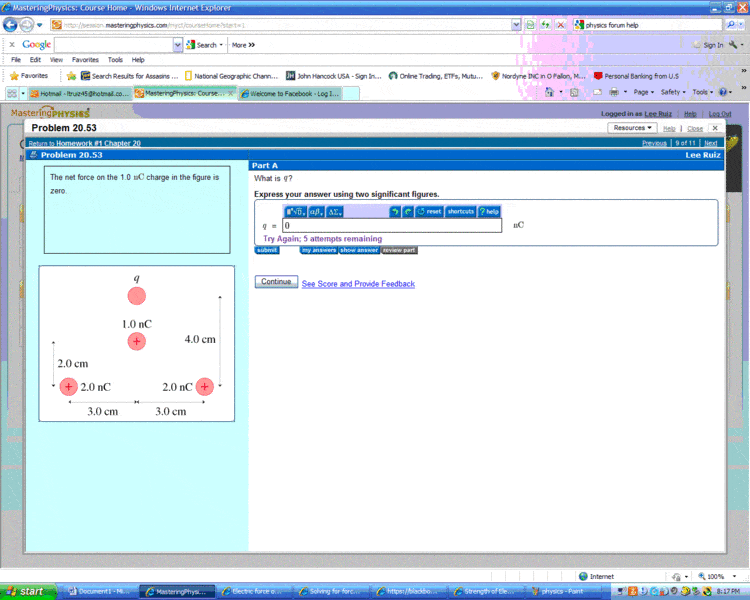Screen dimensions: 750x600
Task: Click the redo arrow in answer toolbar
Action: [x=408, y=212]
